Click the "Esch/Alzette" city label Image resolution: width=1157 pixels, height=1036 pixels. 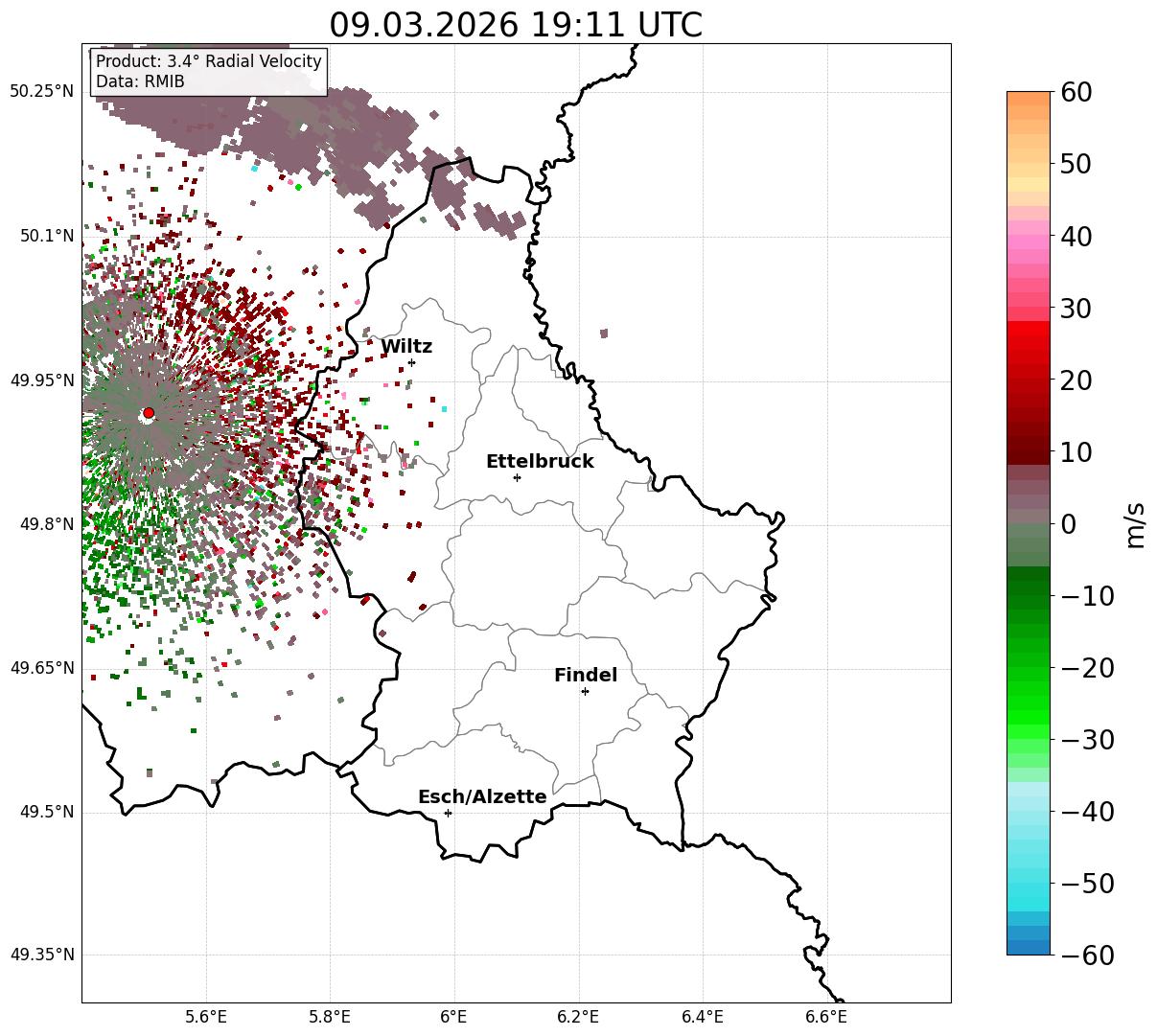click(482, 797)
